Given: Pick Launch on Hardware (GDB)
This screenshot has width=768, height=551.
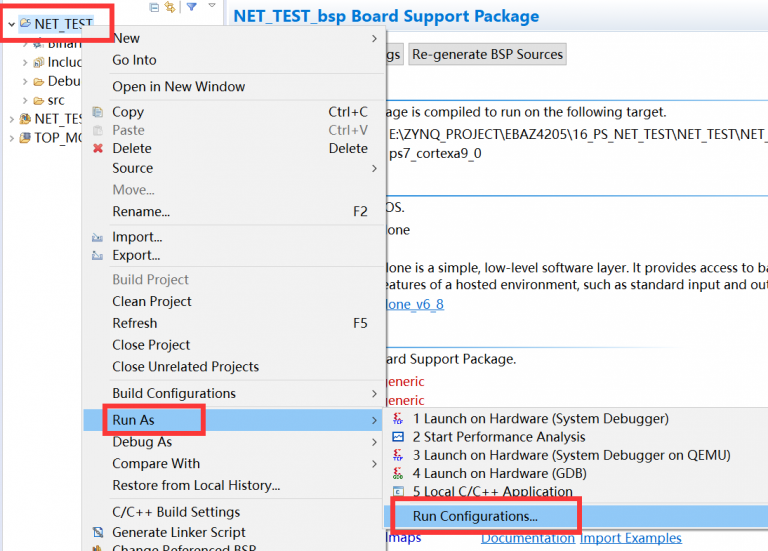Looking at the screenshot, I should point(499,473).
